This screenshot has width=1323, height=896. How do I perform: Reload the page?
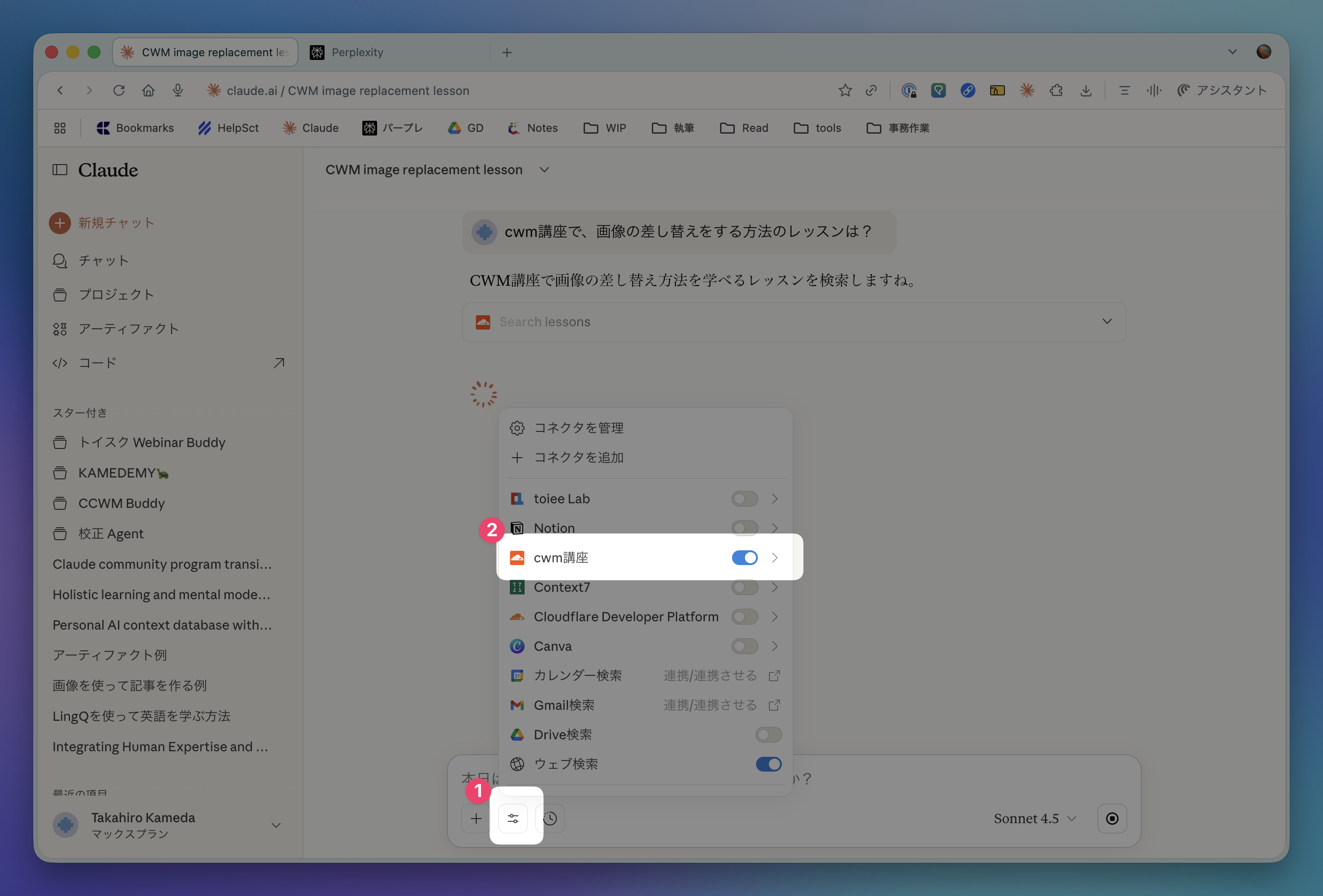click(118, 90)
